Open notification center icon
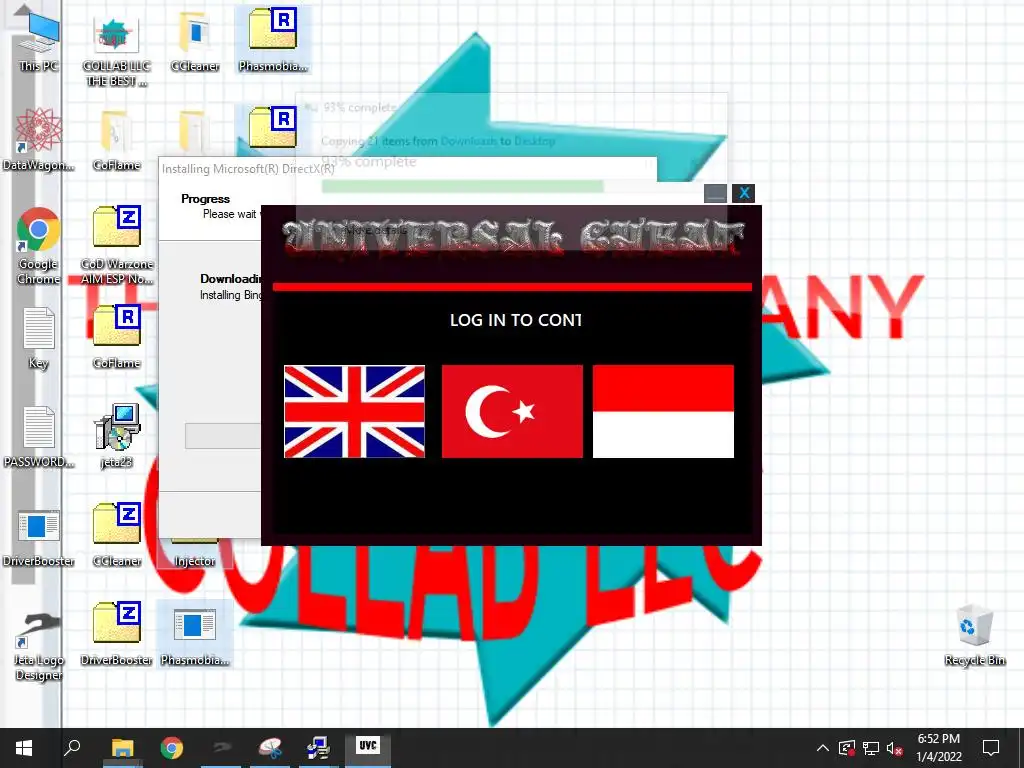The height and width of the screenshot is (768, 1024). coord(991,748)
